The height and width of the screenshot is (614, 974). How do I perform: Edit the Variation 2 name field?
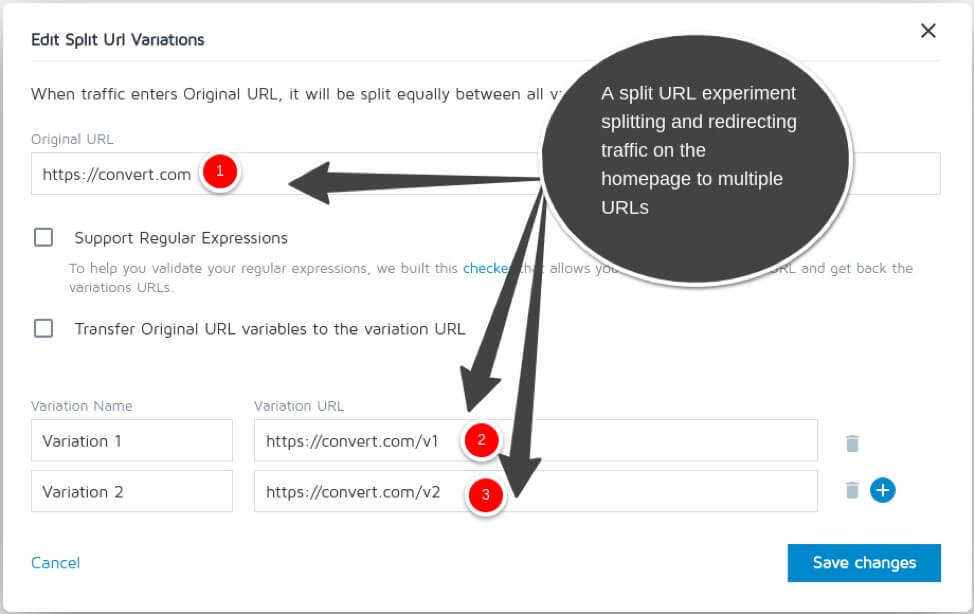(131, 492)
